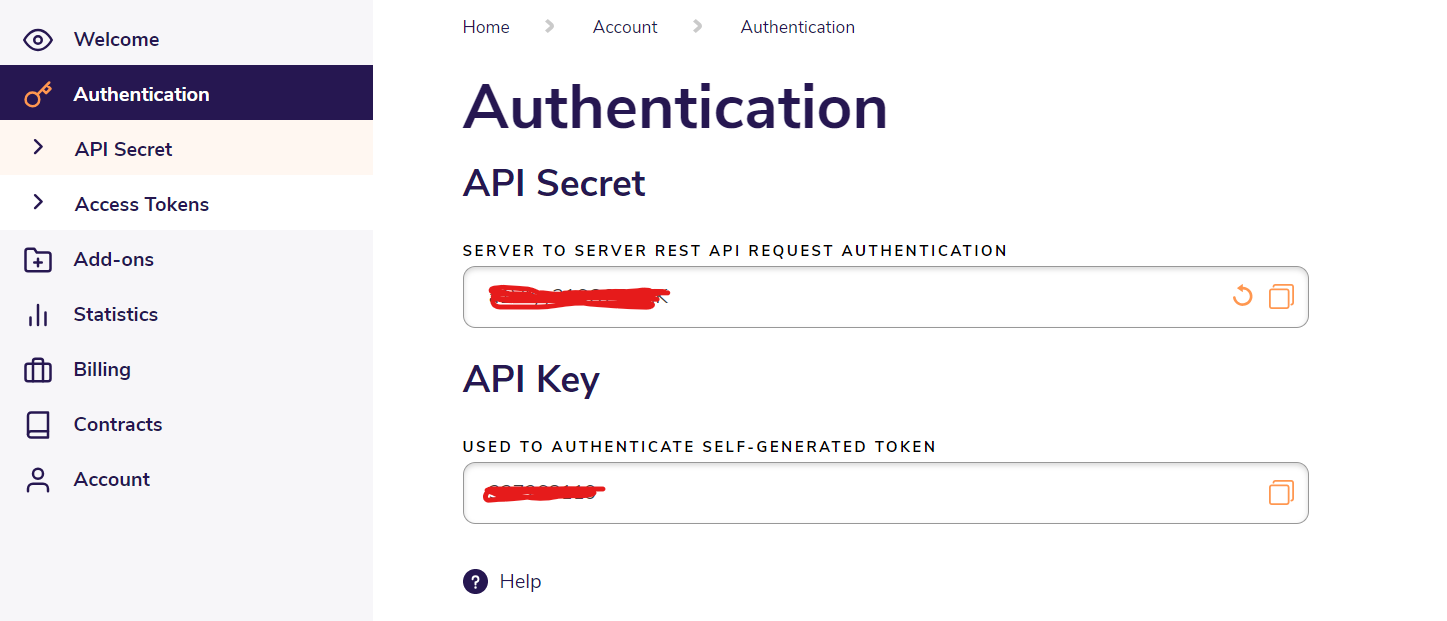Regenerate the API Secret with refresh icon
The image size is (1447, 621).
click(1242, 296)
